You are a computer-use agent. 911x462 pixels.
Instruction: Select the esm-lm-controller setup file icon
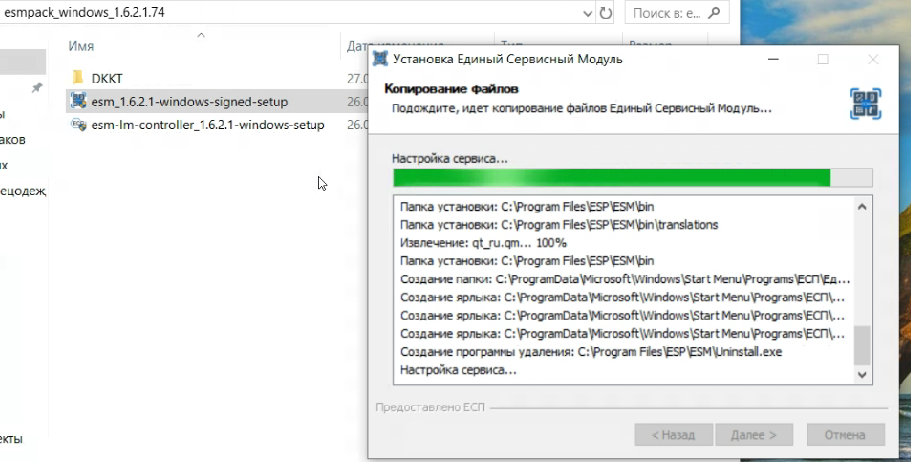click(78, 124)
